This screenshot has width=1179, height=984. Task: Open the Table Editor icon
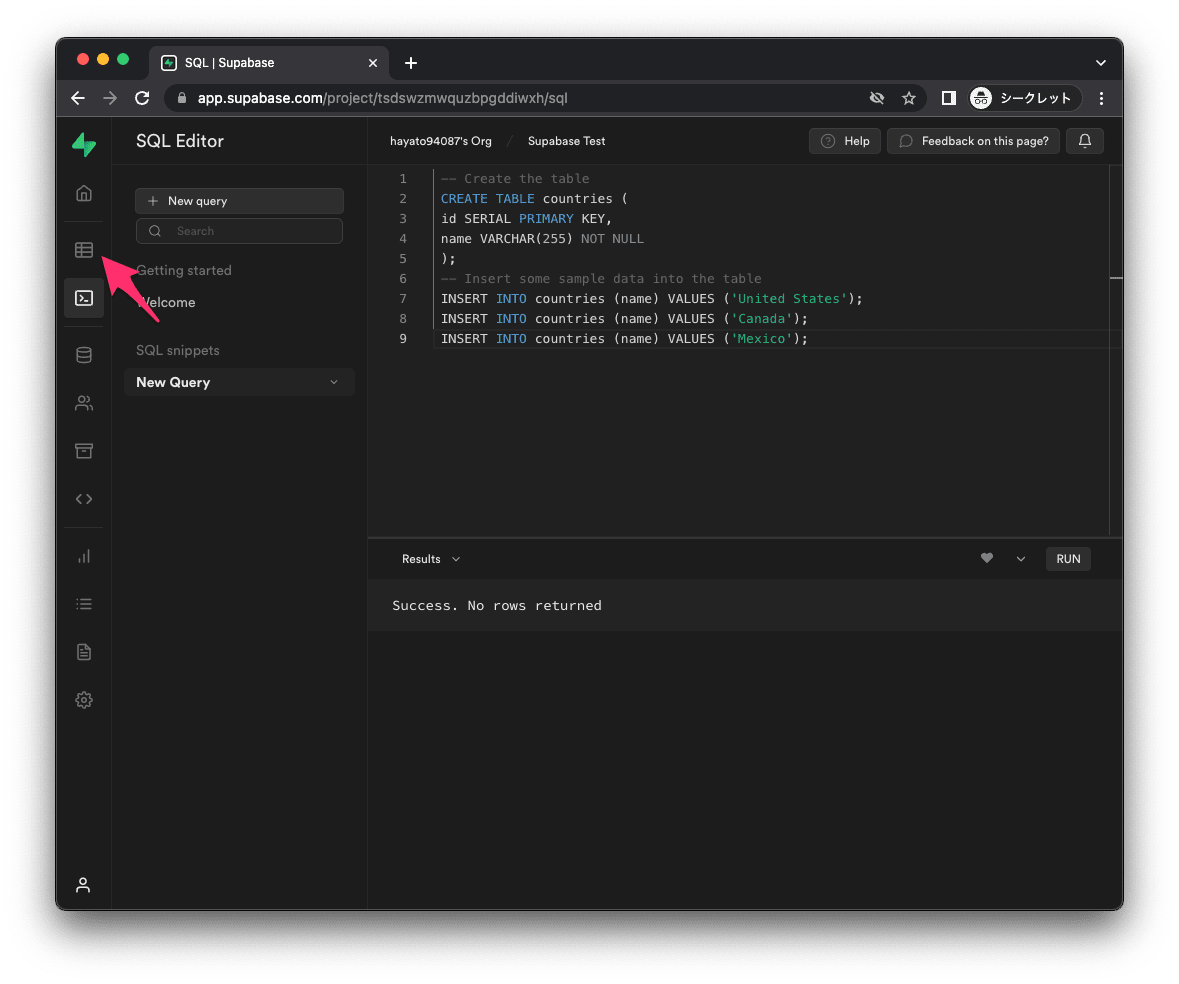[x=84, y=250]
